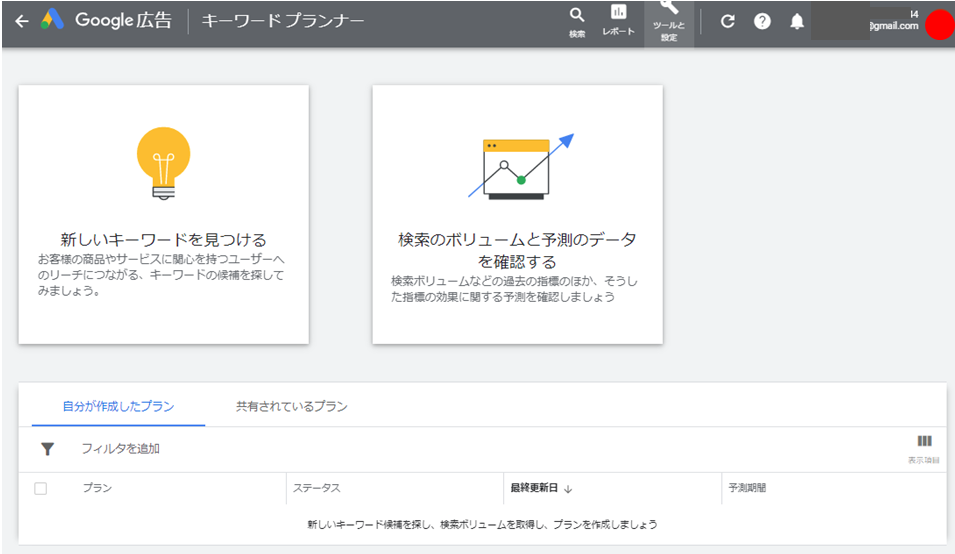
Task: Open the Google Ads logo
Action: [x=52, y=19]
